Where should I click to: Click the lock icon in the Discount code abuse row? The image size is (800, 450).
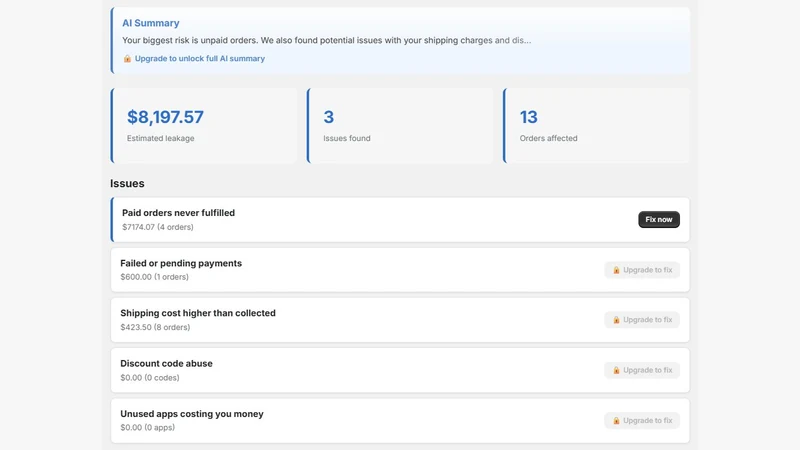click(x=616, y=370)
